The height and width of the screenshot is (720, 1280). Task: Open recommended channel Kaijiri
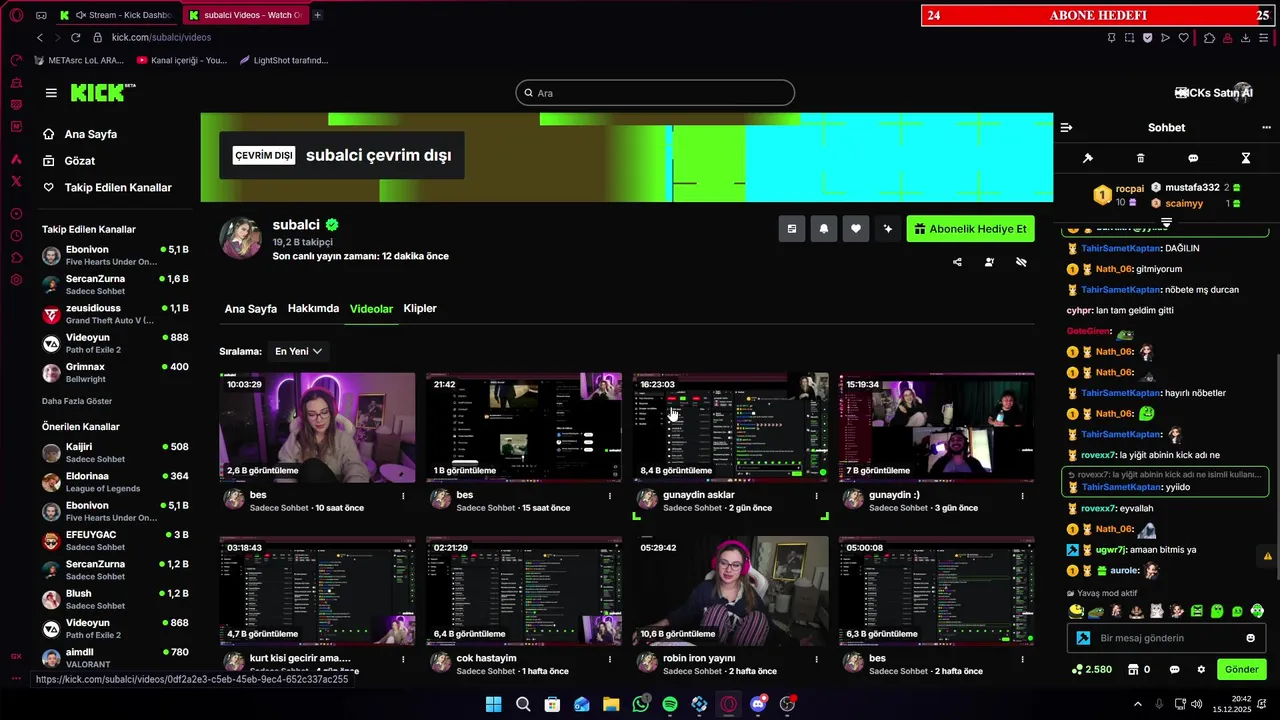coord(115,453)
